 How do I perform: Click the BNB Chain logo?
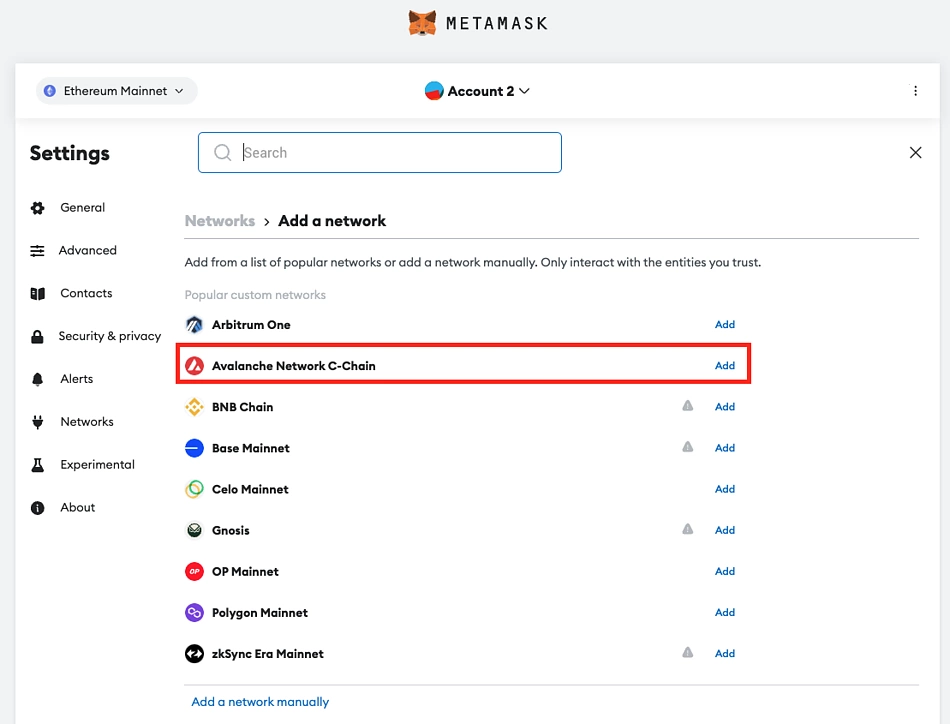point(194,407)
